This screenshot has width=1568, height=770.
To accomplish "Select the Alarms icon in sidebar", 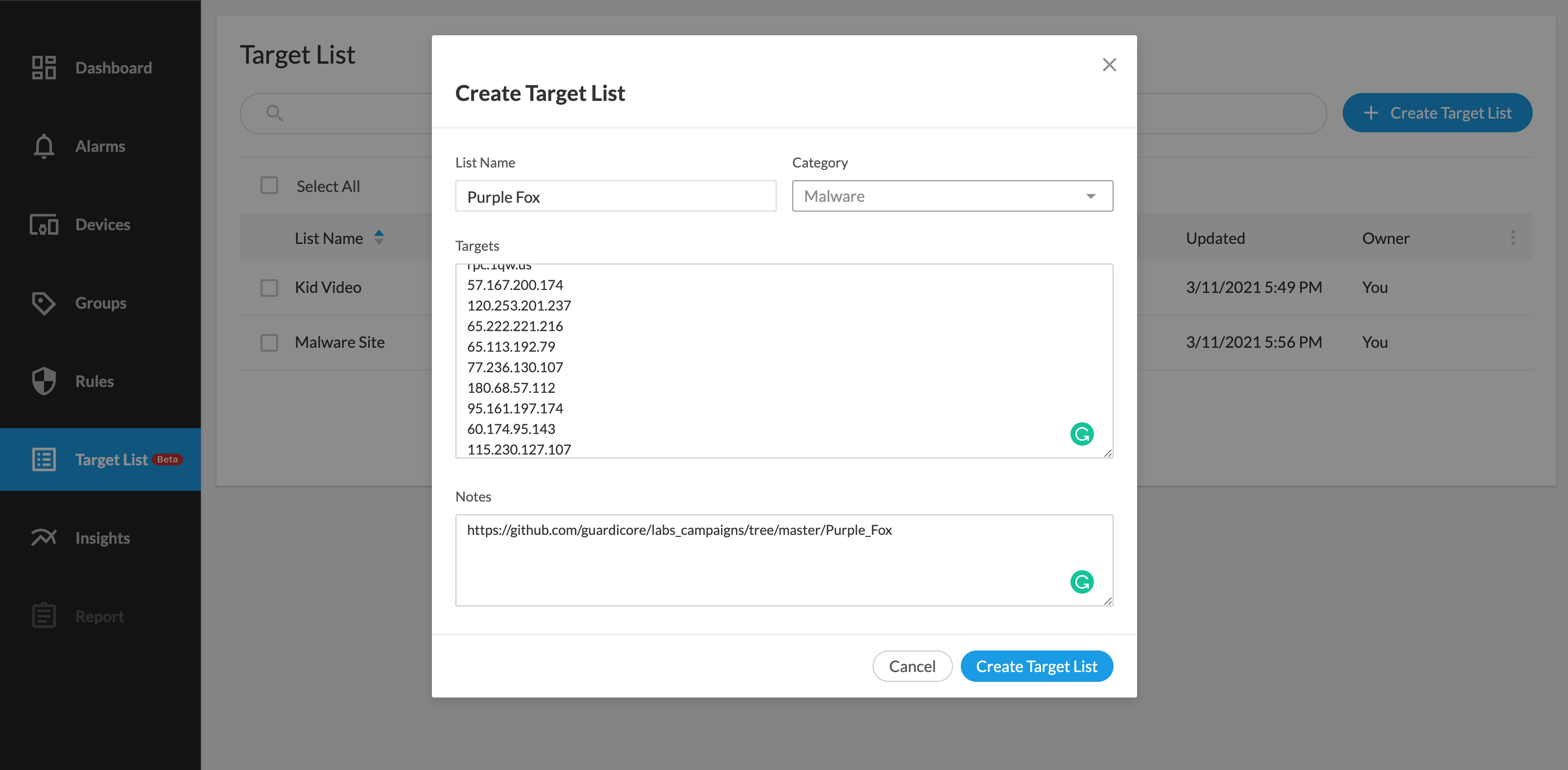I will click(x=43, y=146).
